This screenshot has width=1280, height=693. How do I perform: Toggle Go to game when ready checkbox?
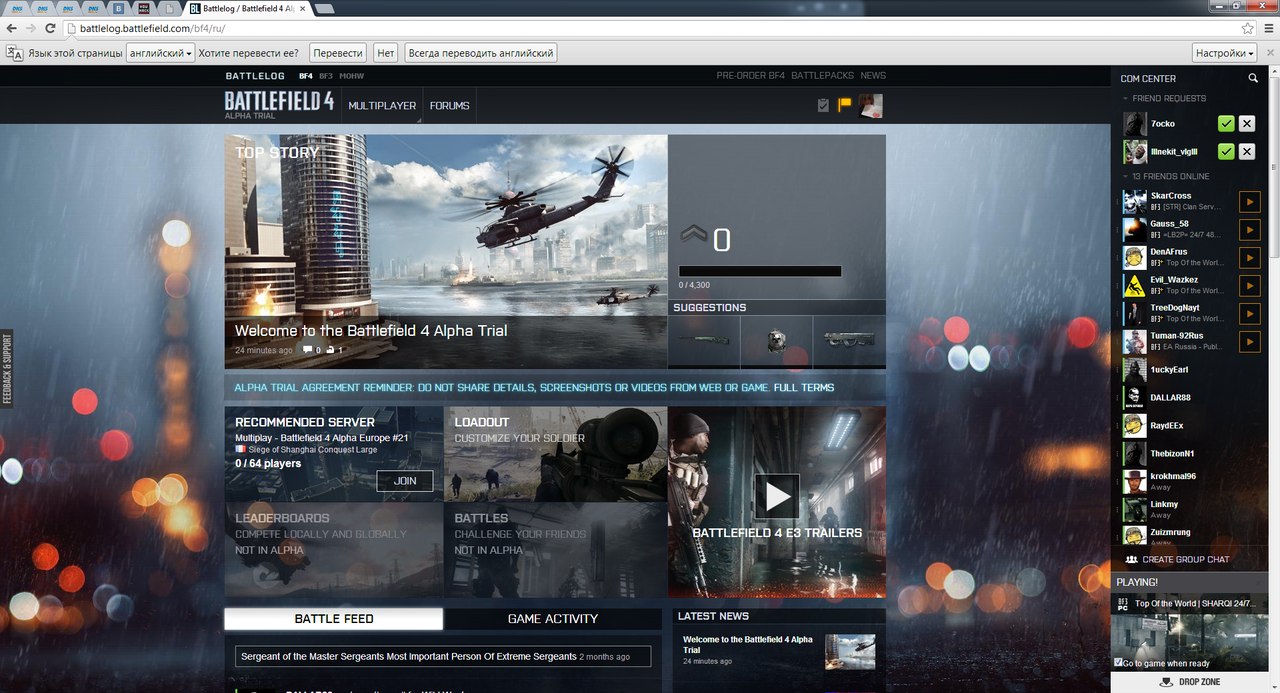click(x=1118, y=663)
